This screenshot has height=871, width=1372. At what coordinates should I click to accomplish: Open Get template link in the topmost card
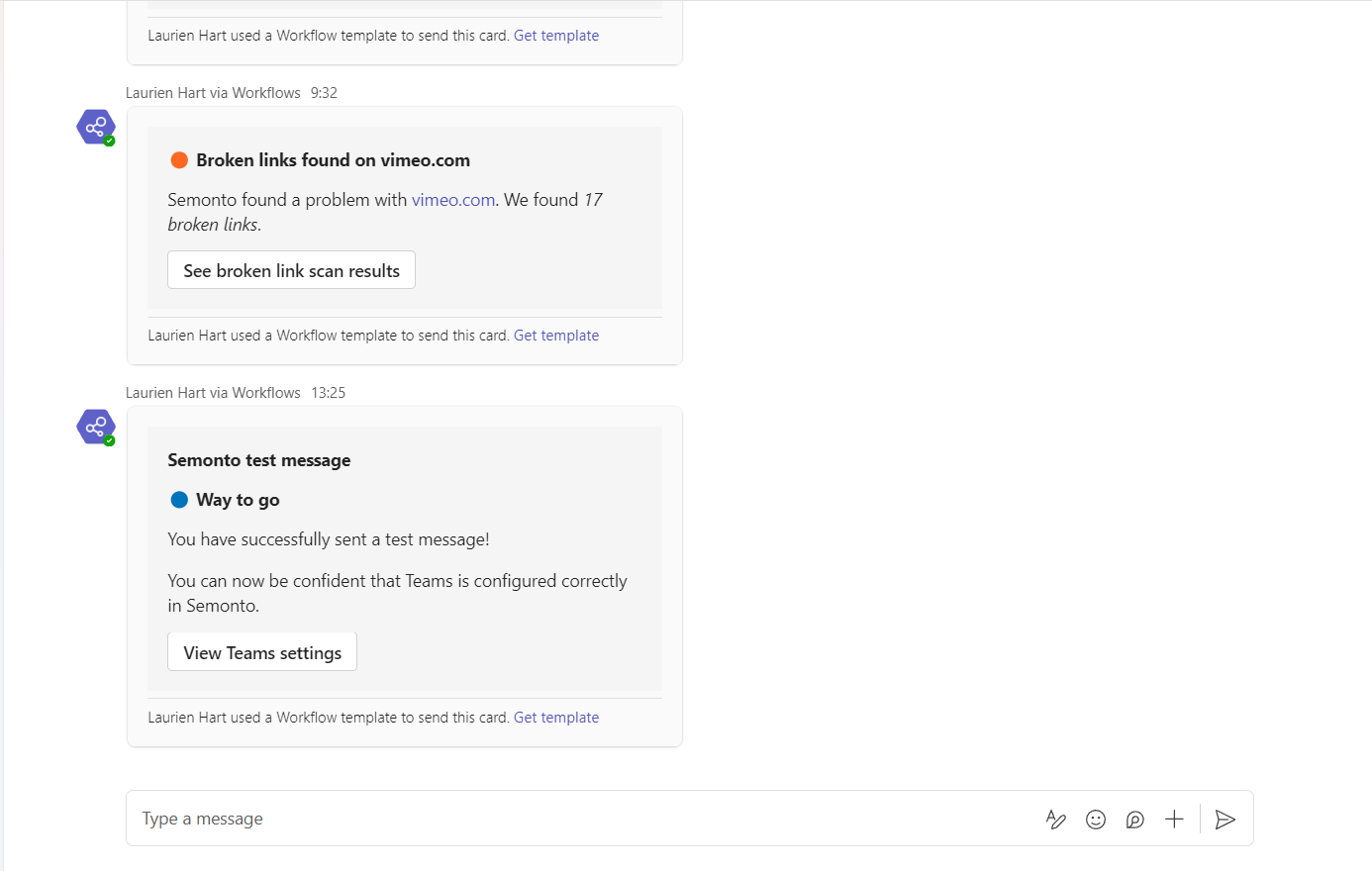[x=556, y=36]
